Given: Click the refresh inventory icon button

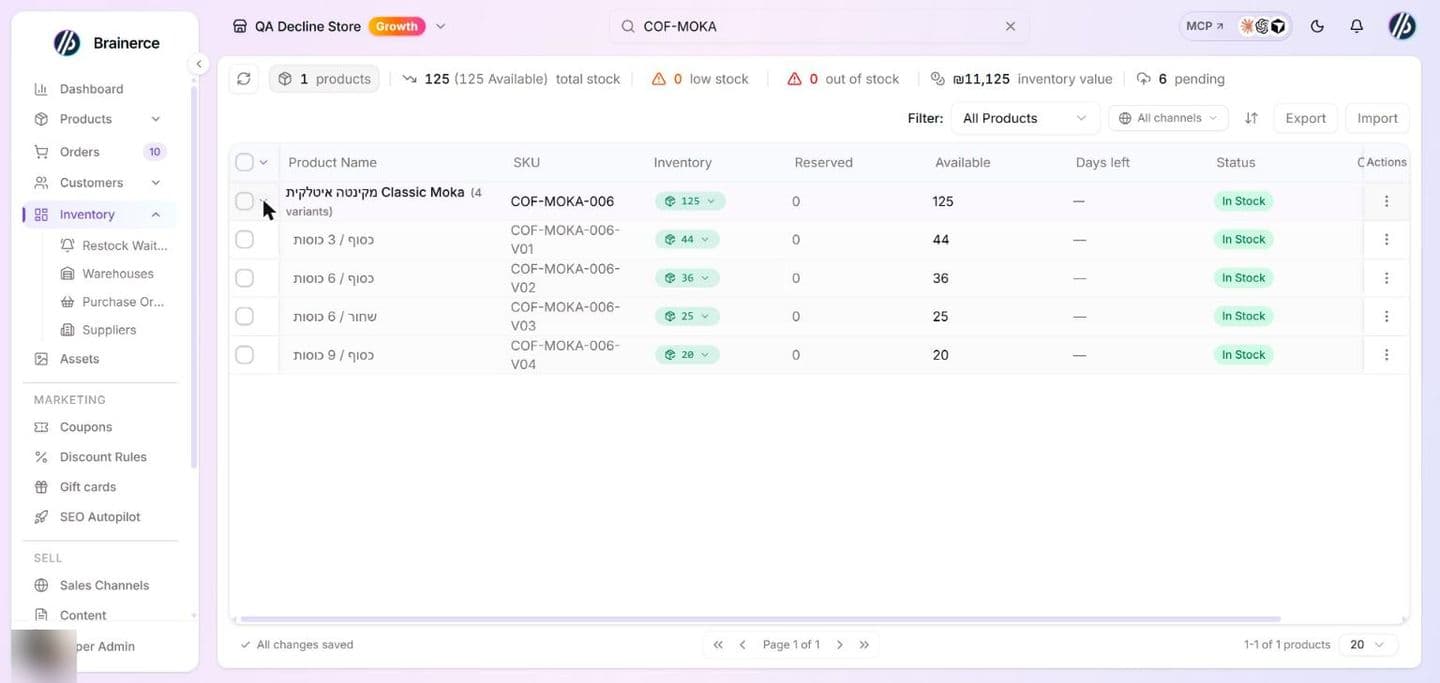Looking at the screenshot, I should tap(244, 79).
